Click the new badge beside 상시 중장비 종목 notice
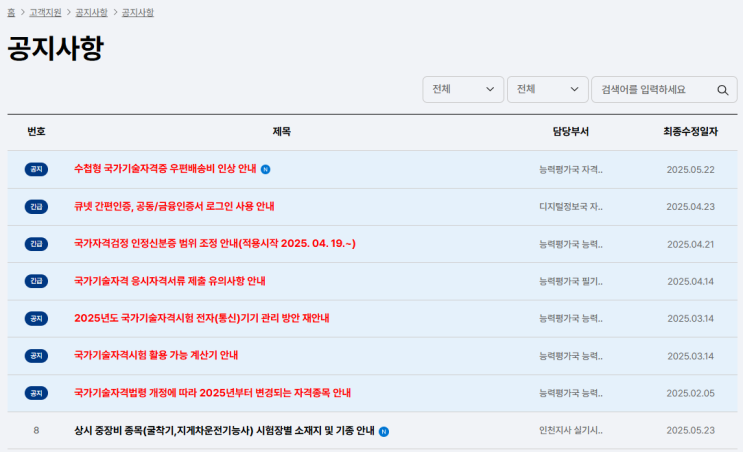 pos(384,432)
